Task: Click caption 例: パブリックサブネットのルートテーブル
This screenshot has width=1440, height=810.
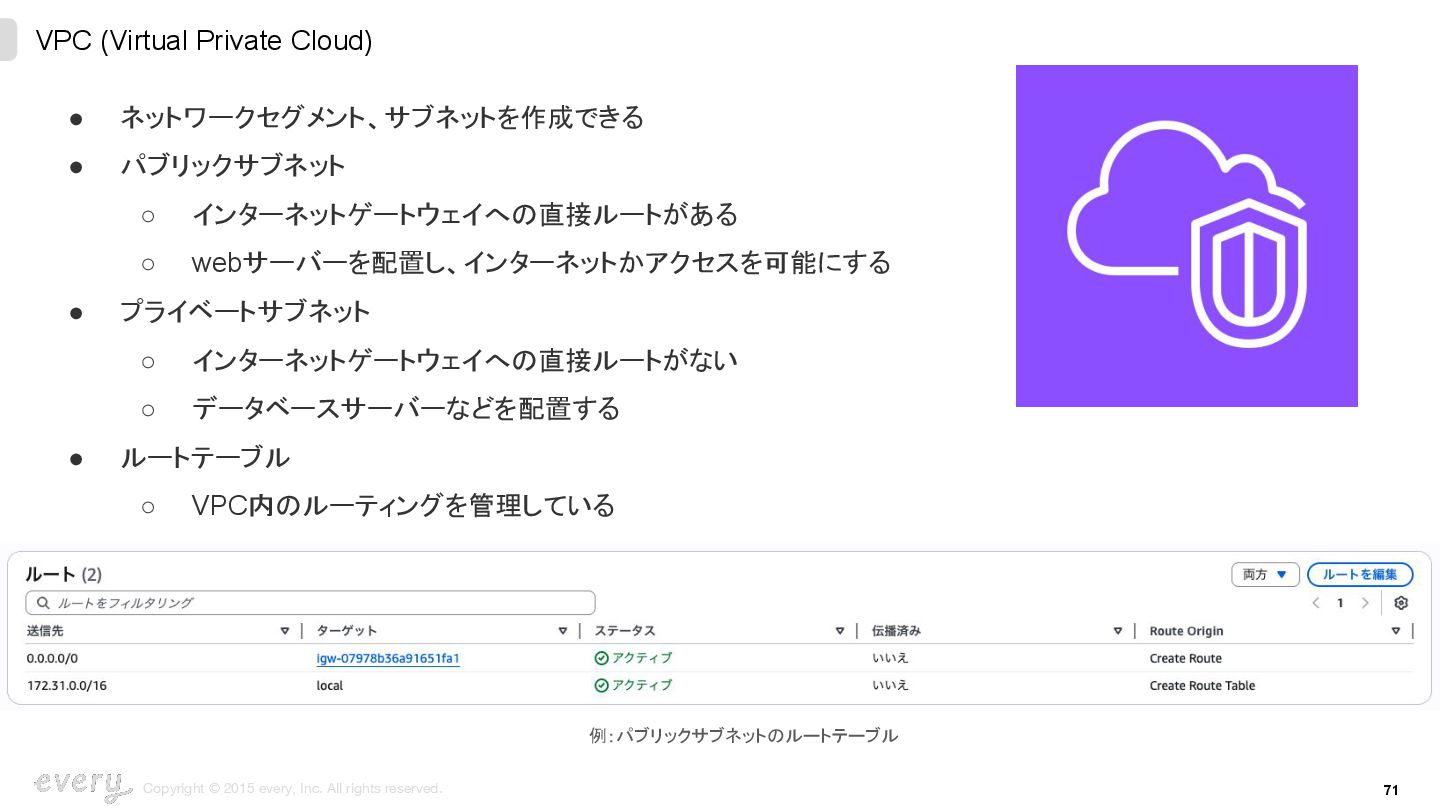Action: 743,736
